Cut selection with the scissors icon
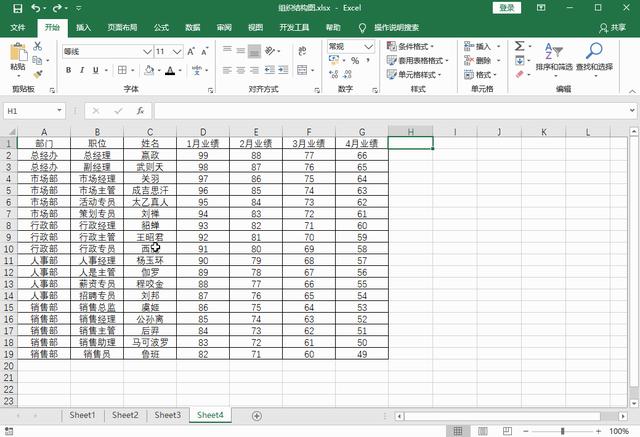640x437 pixels. 38,46
